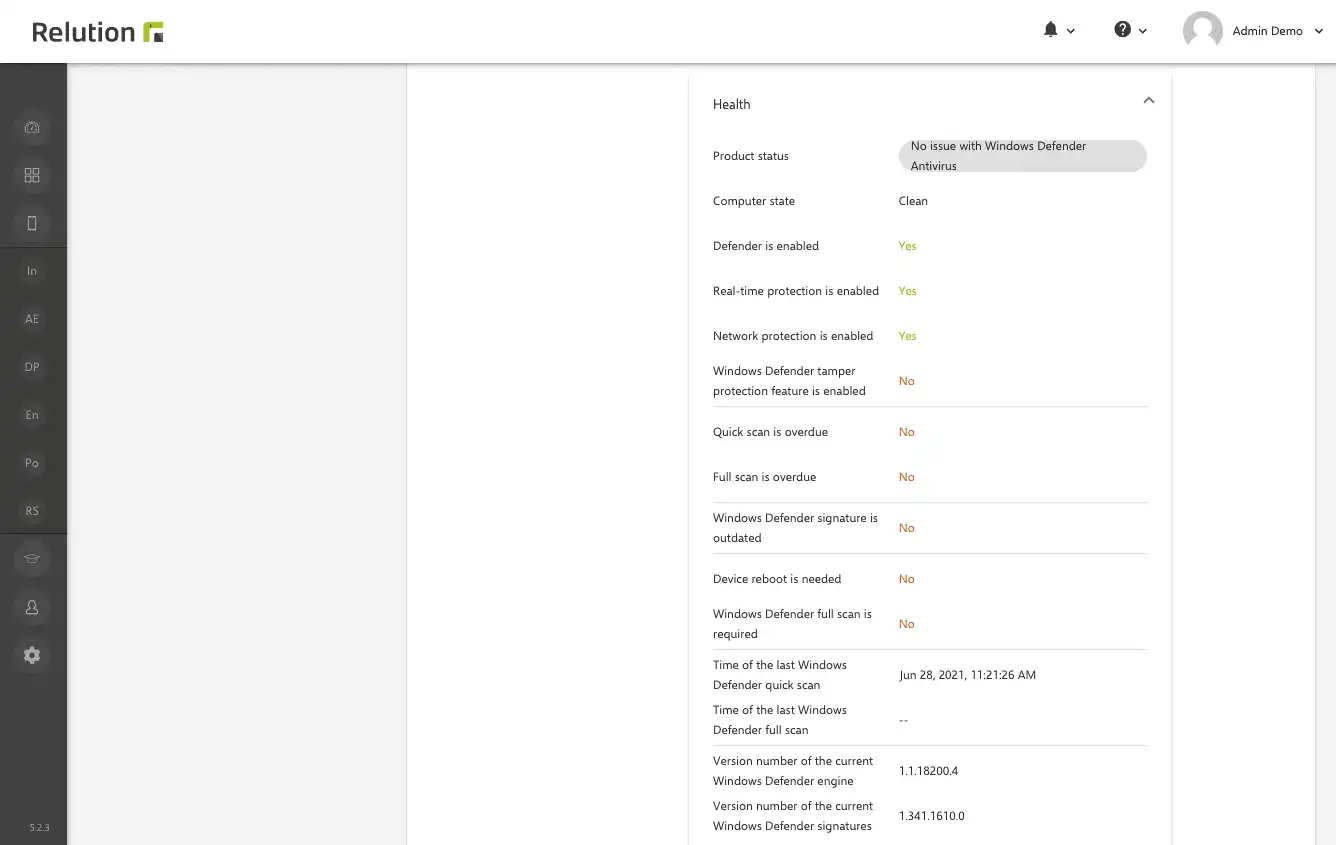Click the engine version '1.1.18200.4'
1336x845 pixels.
coord(928,771)
